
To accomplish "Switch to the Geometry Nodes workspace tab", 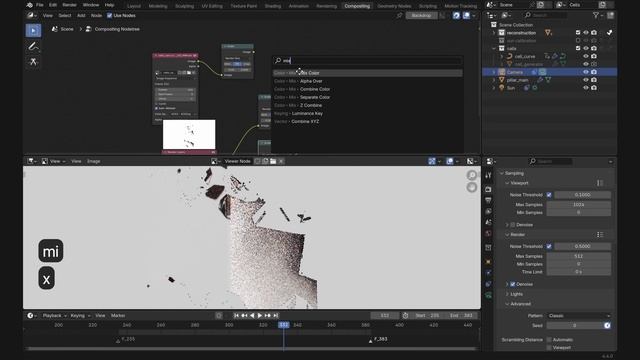I will pyautogui.click(x=394, y=6).
